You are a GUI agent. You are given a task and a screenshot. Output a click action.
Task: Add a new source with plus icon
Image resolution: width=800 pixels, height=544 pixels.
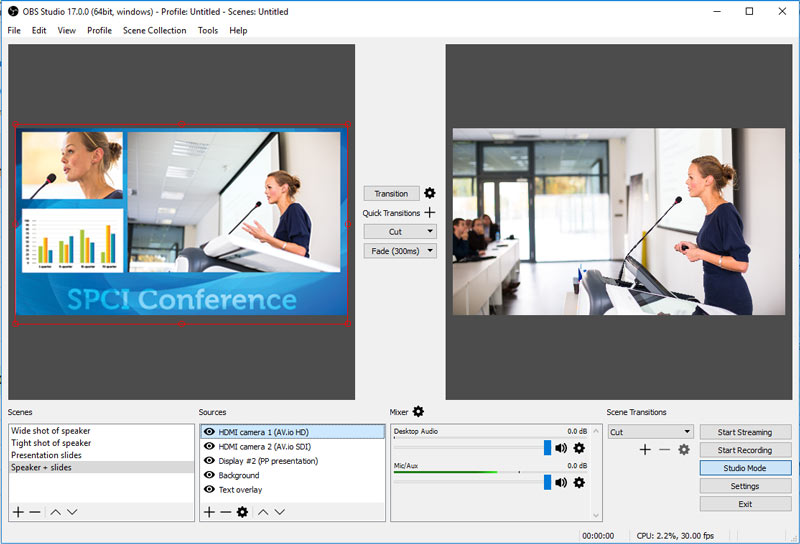[x=209, y=512]
